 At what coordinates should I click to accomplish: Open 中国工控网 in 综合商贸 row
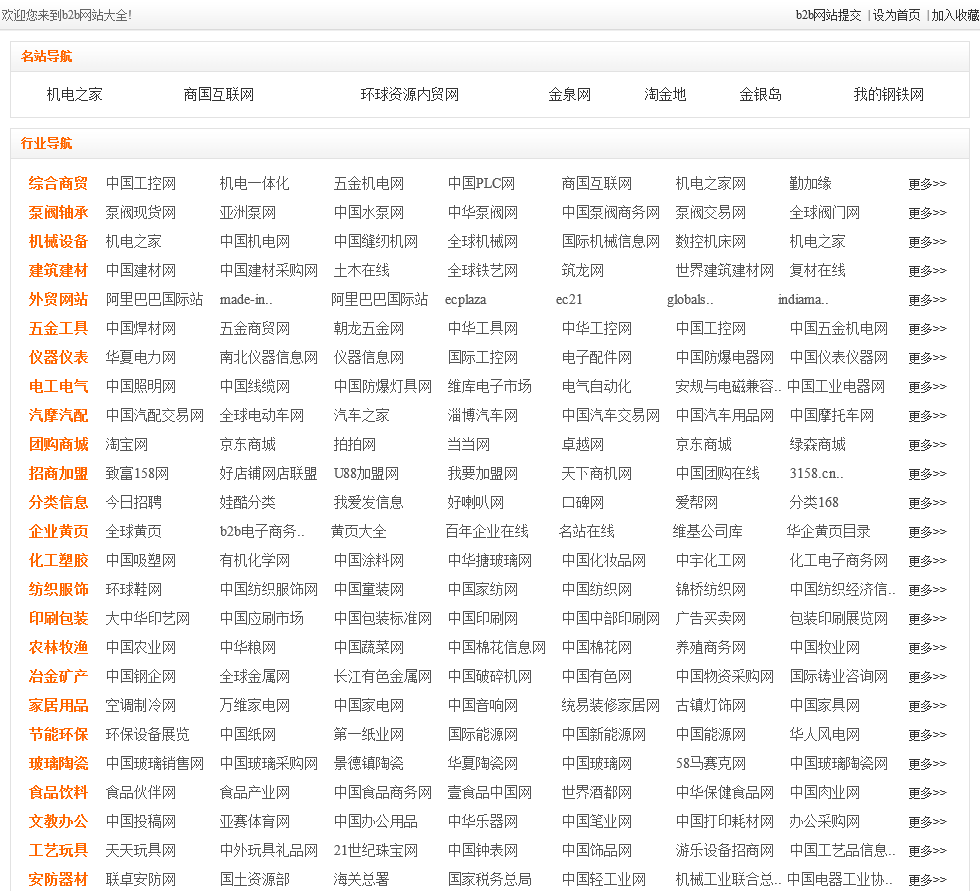[x=141, y=183]
